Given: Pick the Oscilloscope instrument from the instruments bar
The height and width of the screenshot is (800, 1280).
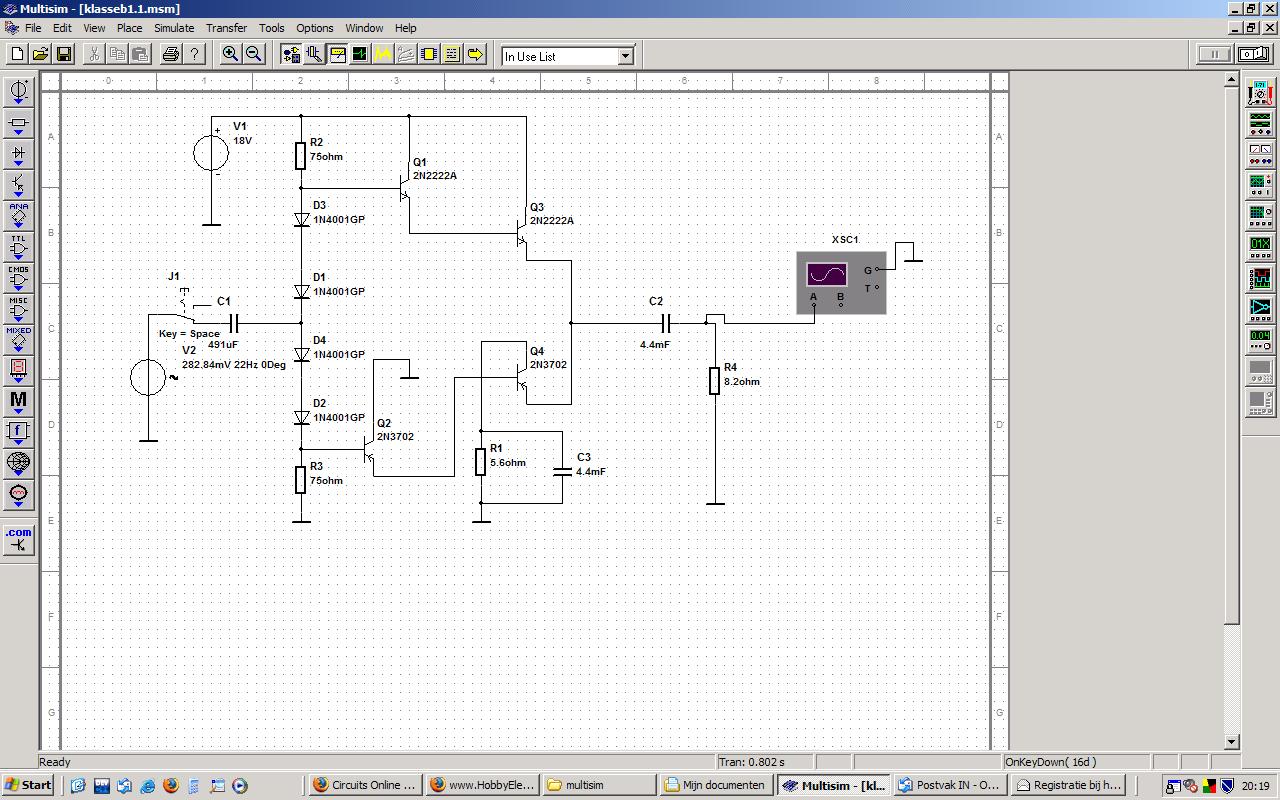Looking at the screenshot, I should [1259, 185].
